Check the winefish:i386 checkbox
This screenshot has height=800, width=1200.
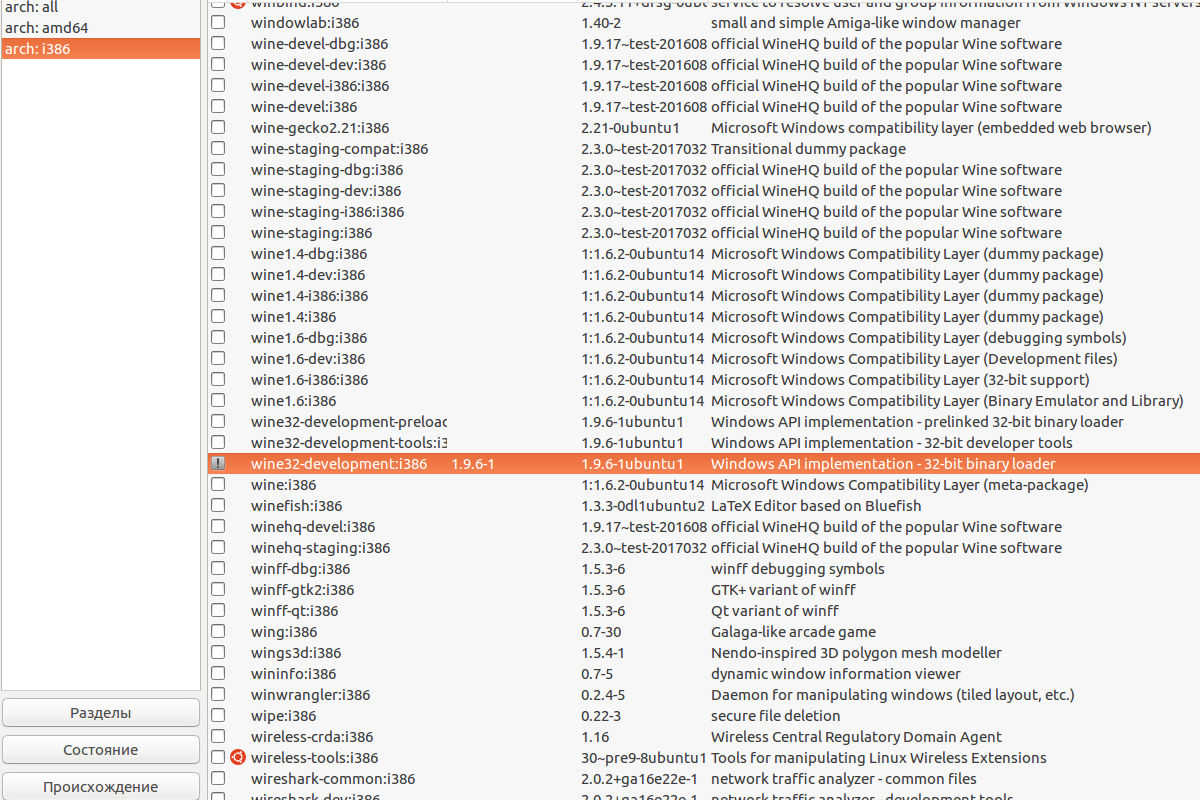(218, 505)
